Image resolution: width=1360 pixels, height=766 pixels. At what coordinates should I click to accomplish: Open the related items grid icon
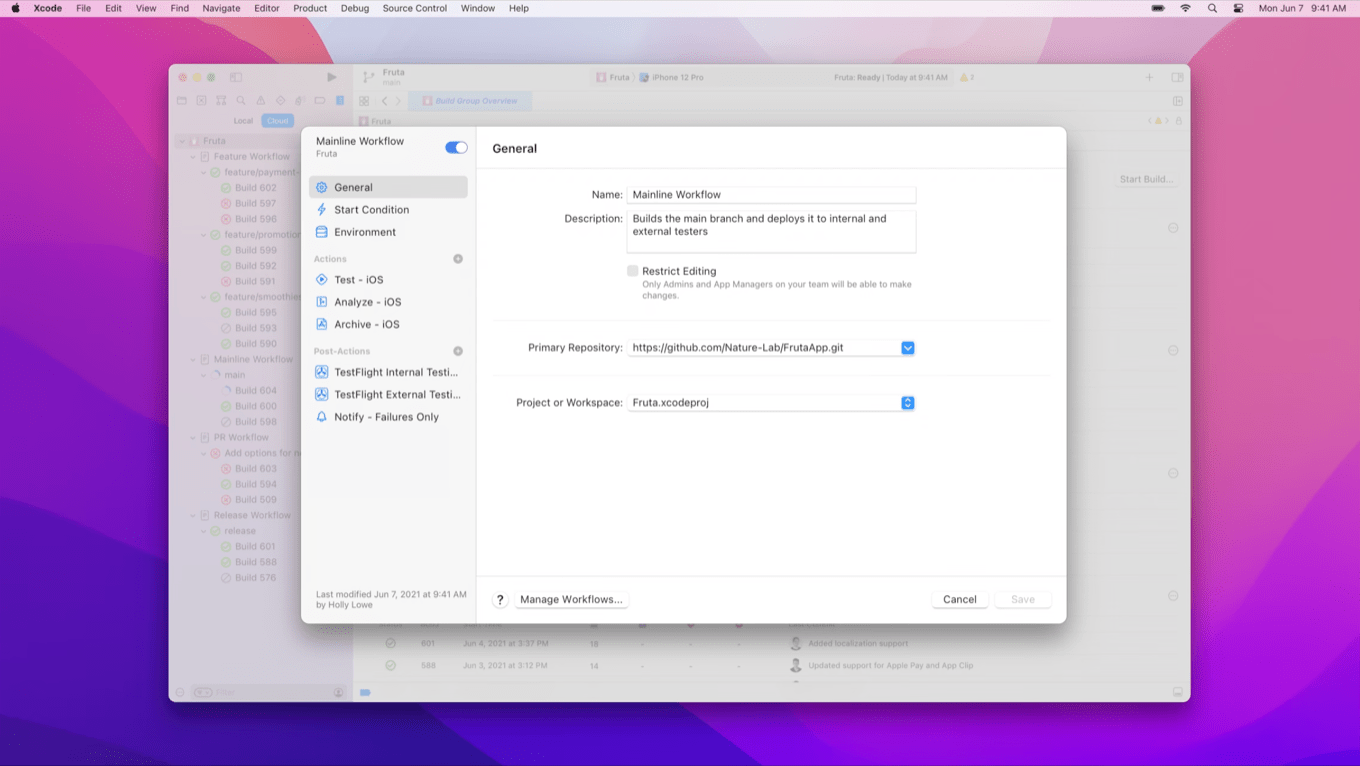[x=364, y=101]
